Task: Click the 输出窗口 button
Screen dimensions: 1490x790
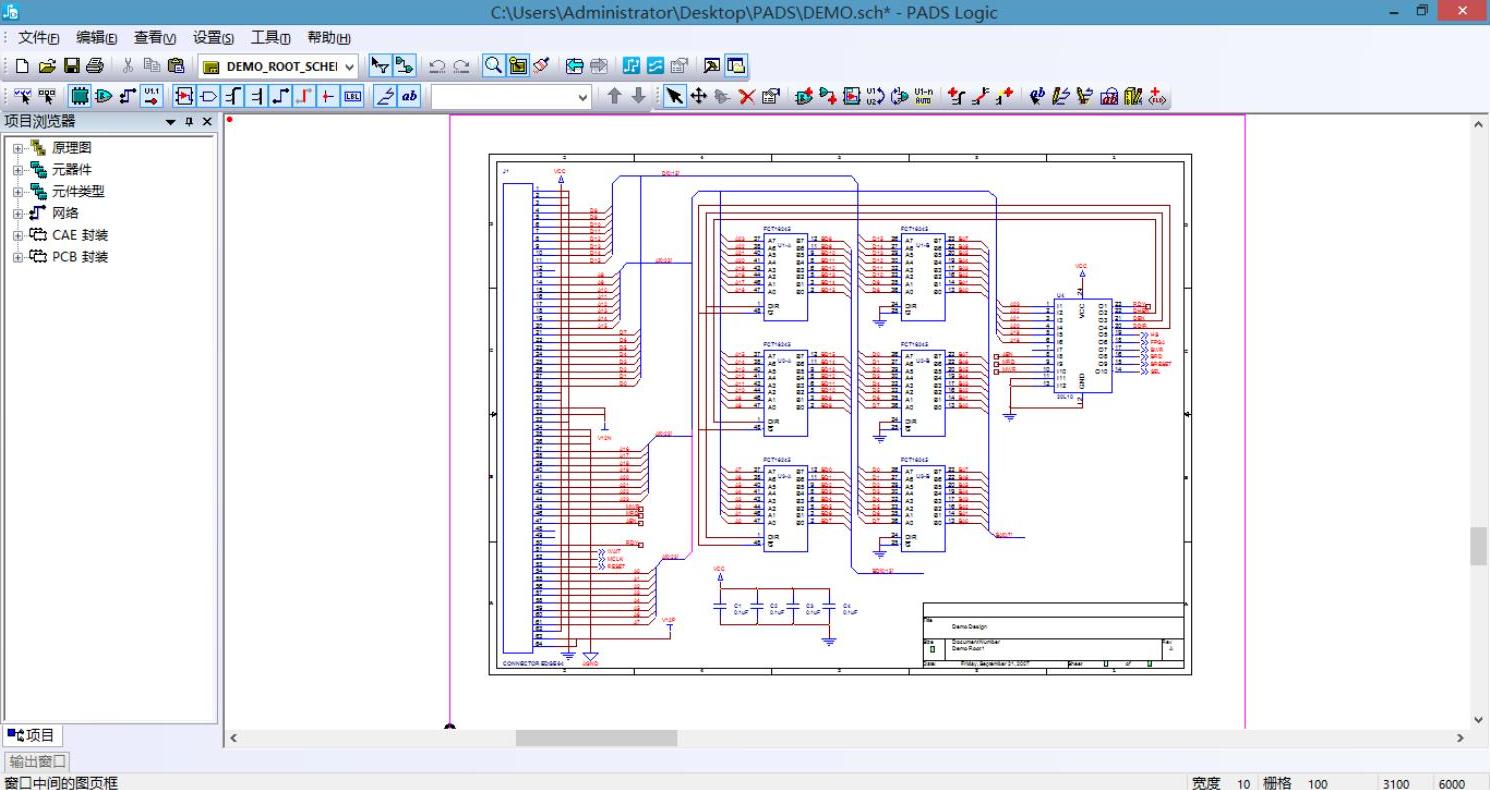Action: [38, 762]
